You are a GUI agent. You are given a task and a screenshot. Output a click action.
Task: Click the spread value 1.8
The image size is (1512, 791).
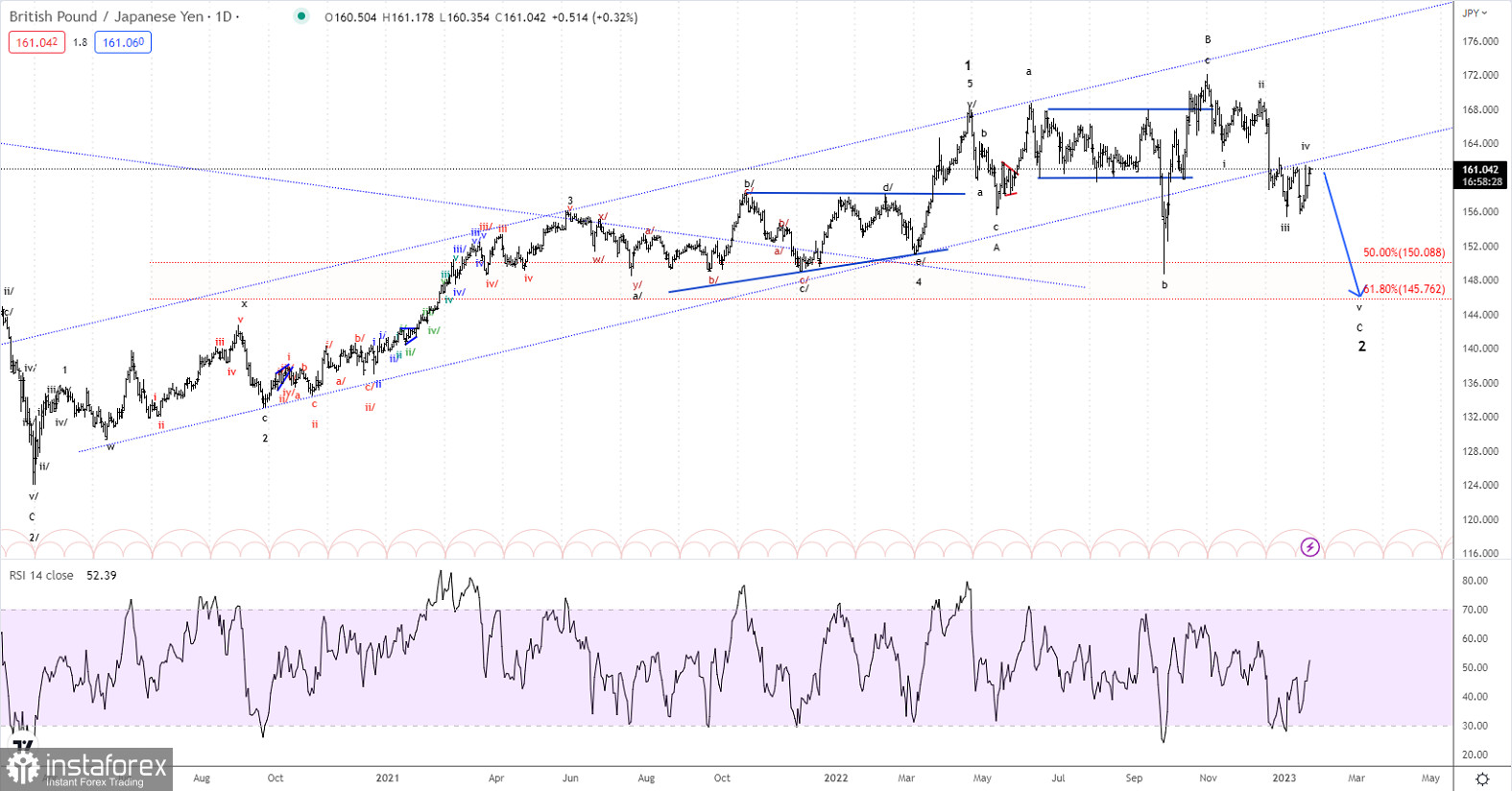point(80,42)
